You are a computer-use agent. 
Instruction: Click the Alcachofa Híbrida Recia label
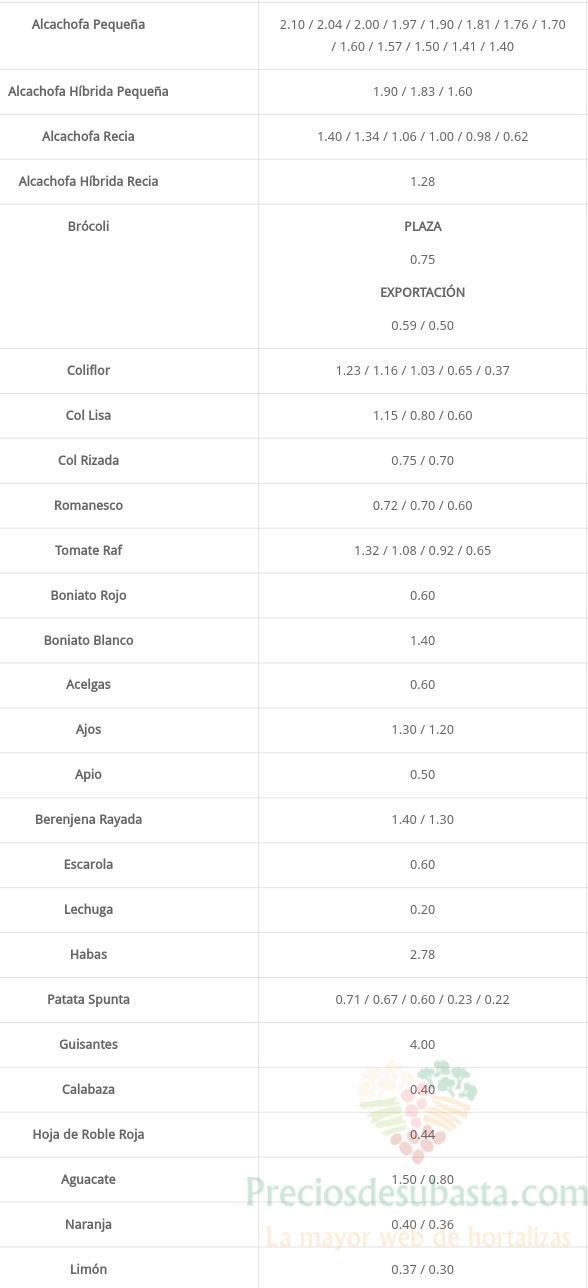pyautogui.click(x=88, y=181)
